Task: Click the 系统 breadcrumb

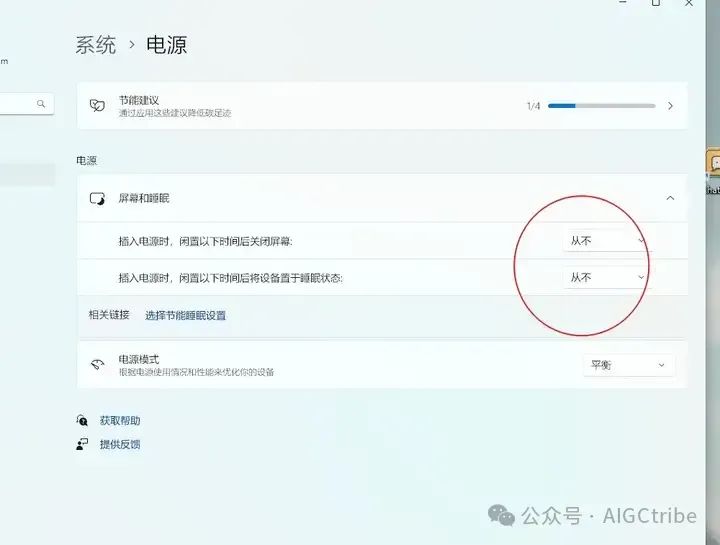Action: click(96, 45)
